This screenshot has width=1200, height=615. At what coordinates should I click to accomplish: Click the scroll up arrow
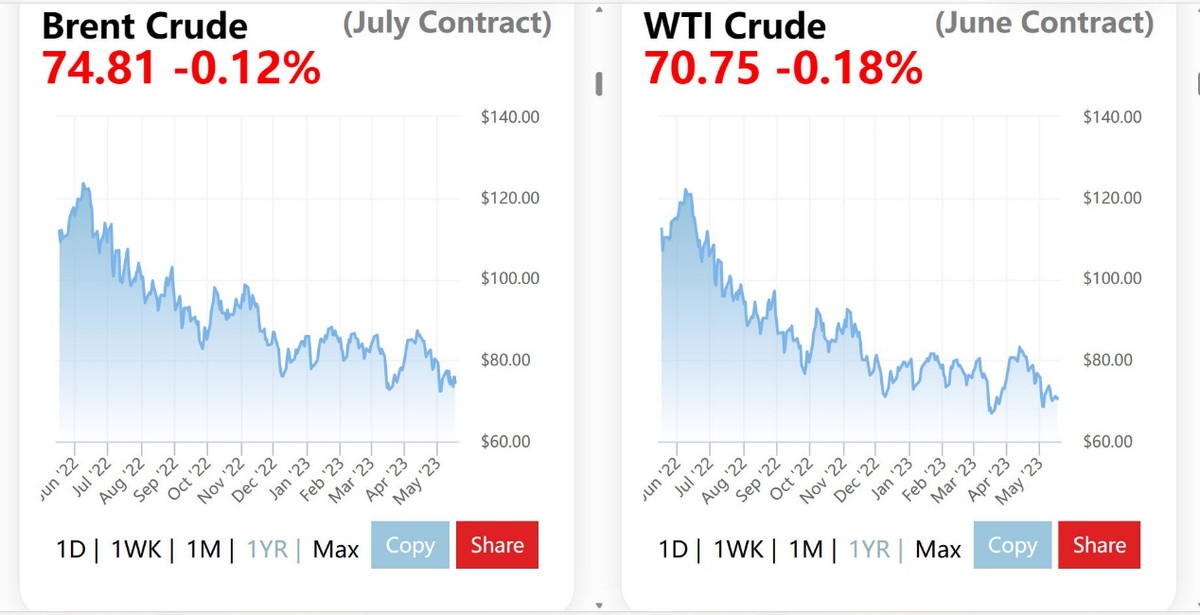[x=599, y=10]
